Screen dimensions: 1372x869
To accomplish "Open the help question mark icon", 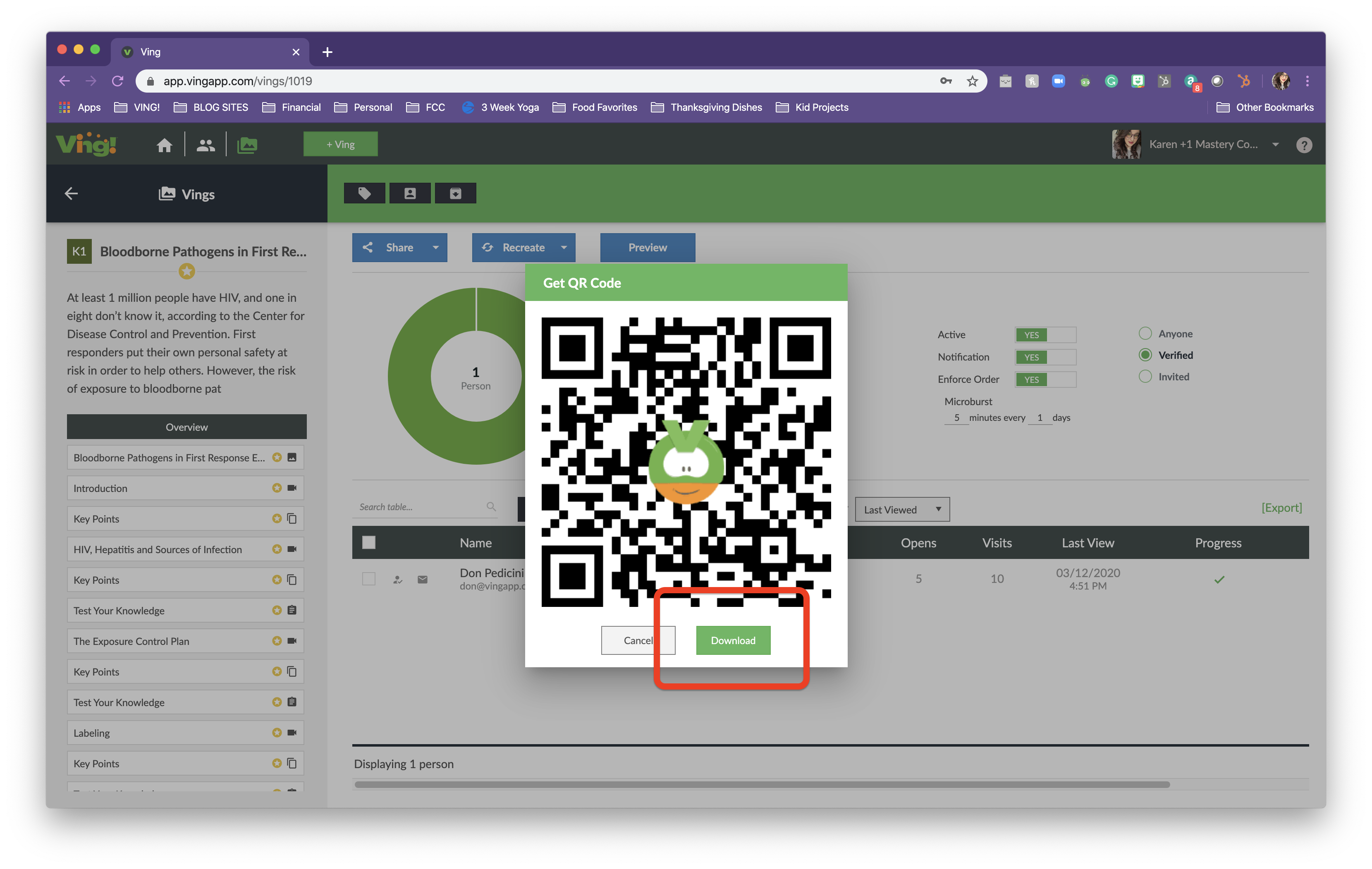I will pyautogui.click(x=1304, y=145).
